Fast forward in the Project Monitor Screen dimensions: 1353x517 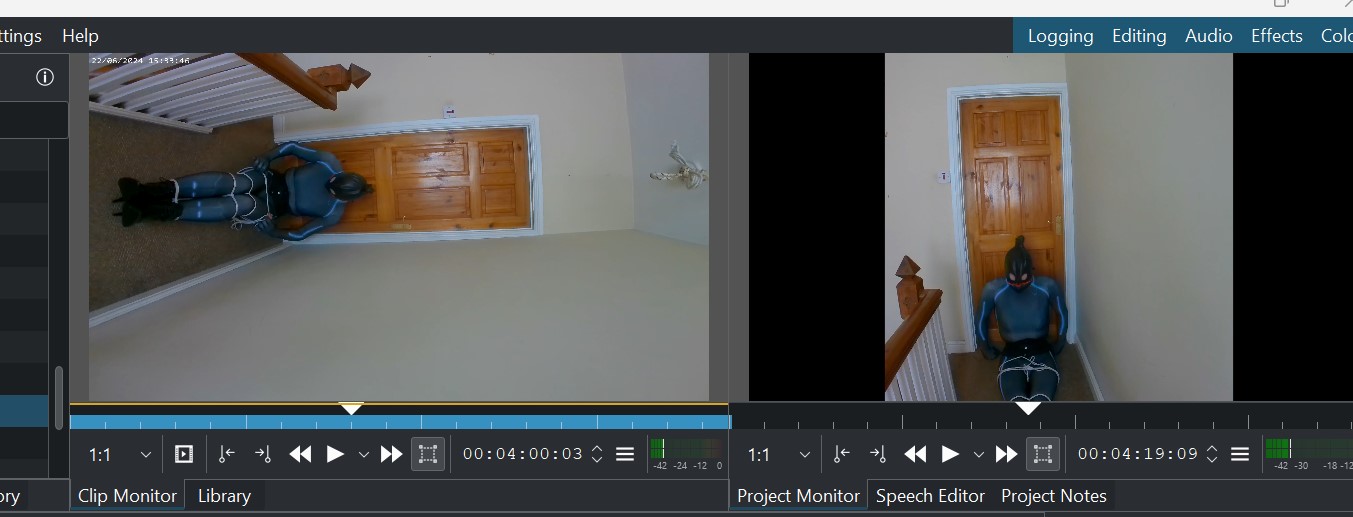(x=1006, y=454)
